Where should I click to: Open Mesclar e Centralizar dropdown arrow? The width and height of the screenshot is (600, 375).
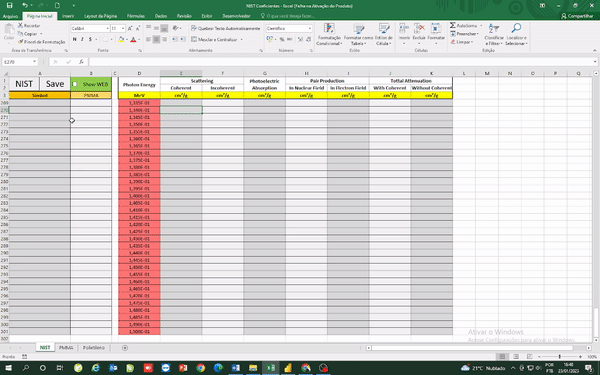click(x=241, y=39)
